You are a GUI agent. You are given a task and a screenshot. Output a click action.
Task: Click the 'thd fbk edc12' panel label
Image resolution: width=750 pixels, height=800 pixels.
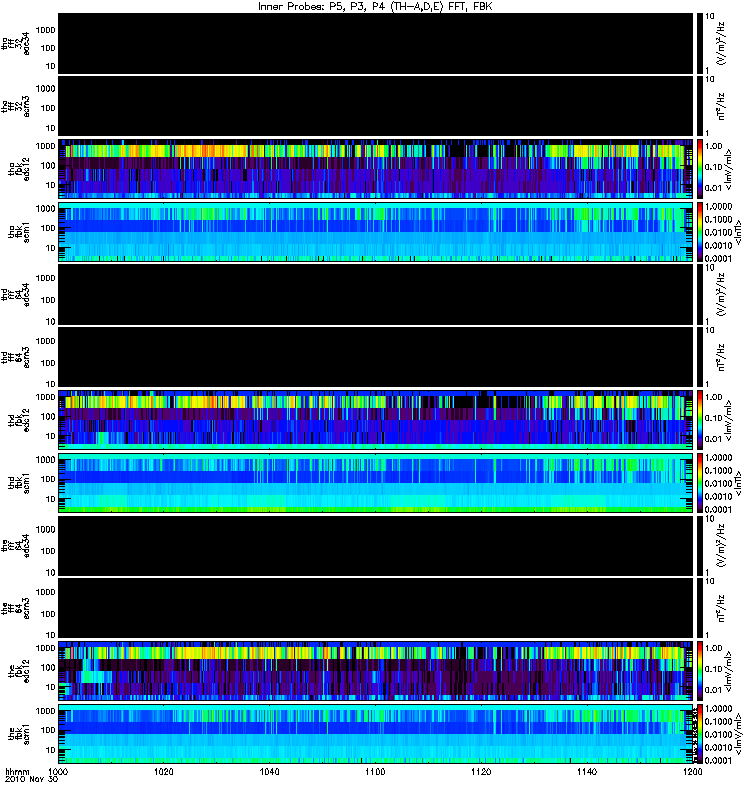pyautogui.click(x=19, y=420)
